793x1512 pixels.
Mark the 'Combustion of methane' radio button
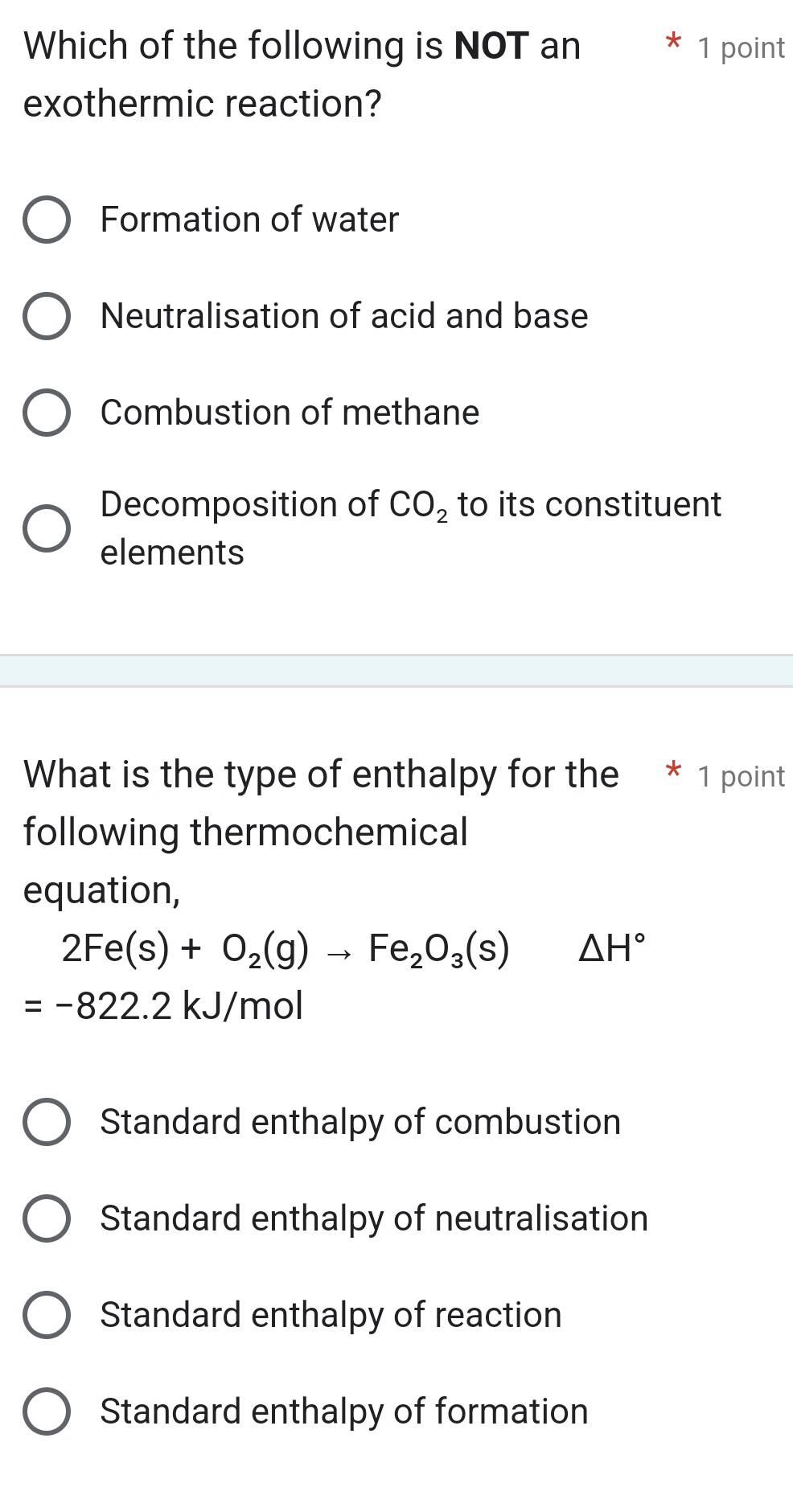(x=46, y=413)
